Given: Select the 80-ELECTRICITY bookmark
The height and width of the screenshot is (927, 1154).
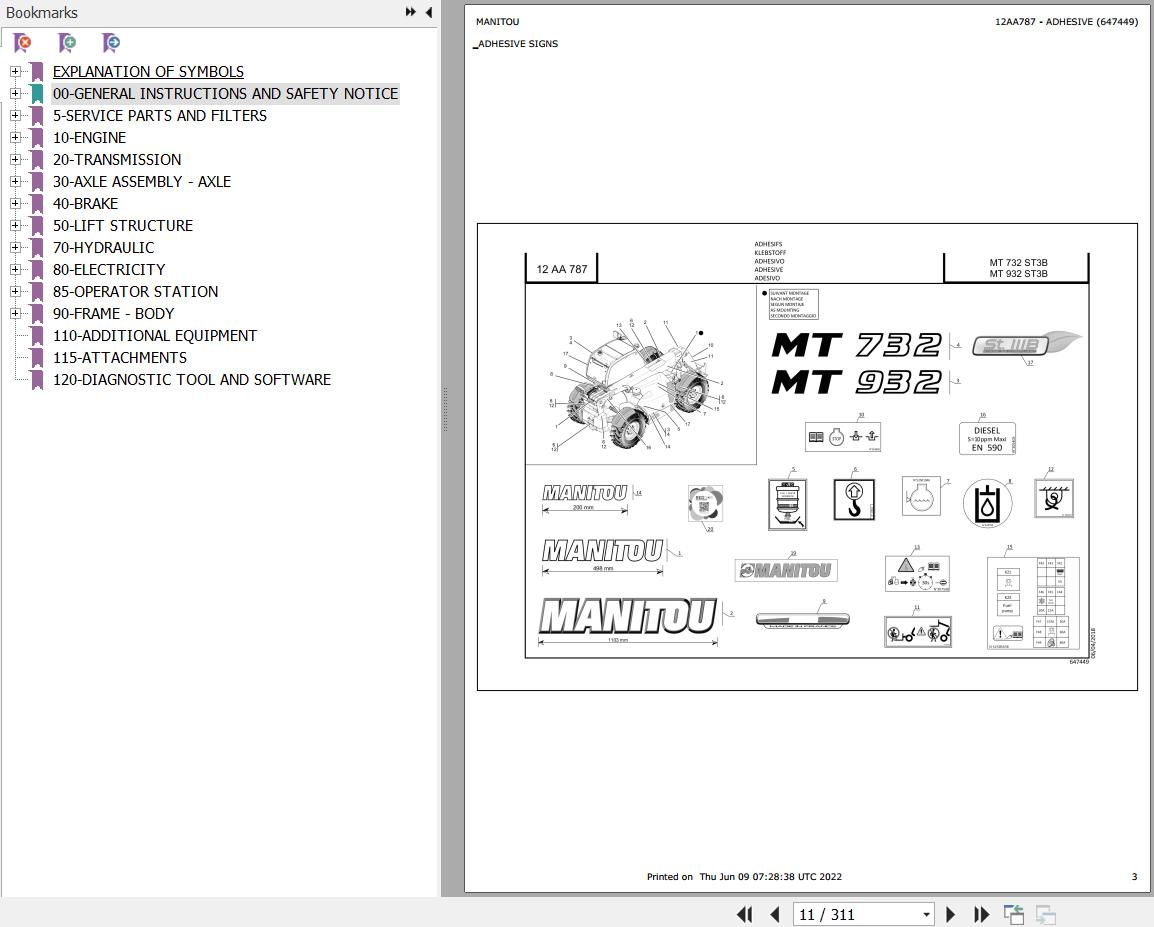Looking at the screenshot, I should (x=109, y=269).
